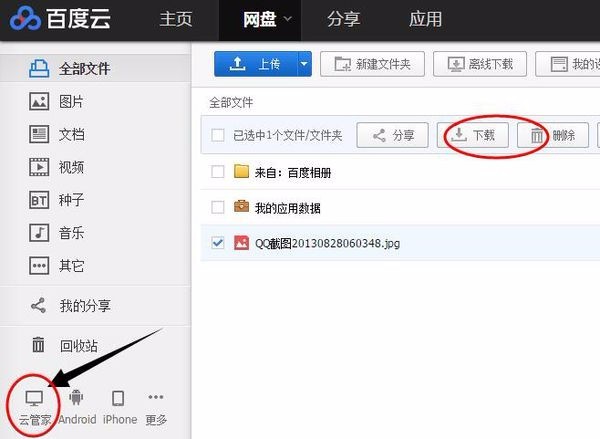Expand the 网盘 tab dropdown chevron
Screen dimensions: 600x439
pyautogui.click(x=288, y=19)
